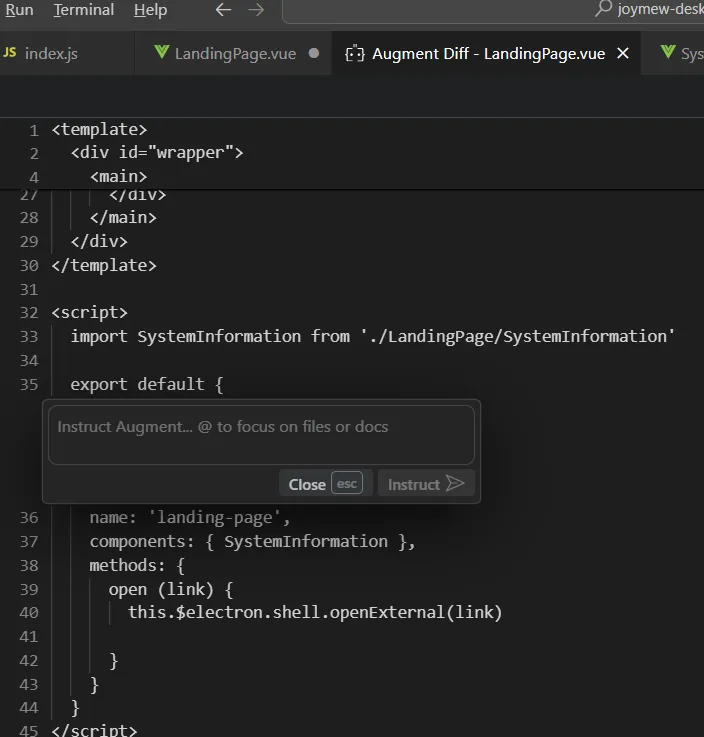This screenshot has width=704, height=737.
Task: Click the JS file icon on index.js tab
Action: click(10, 53)
